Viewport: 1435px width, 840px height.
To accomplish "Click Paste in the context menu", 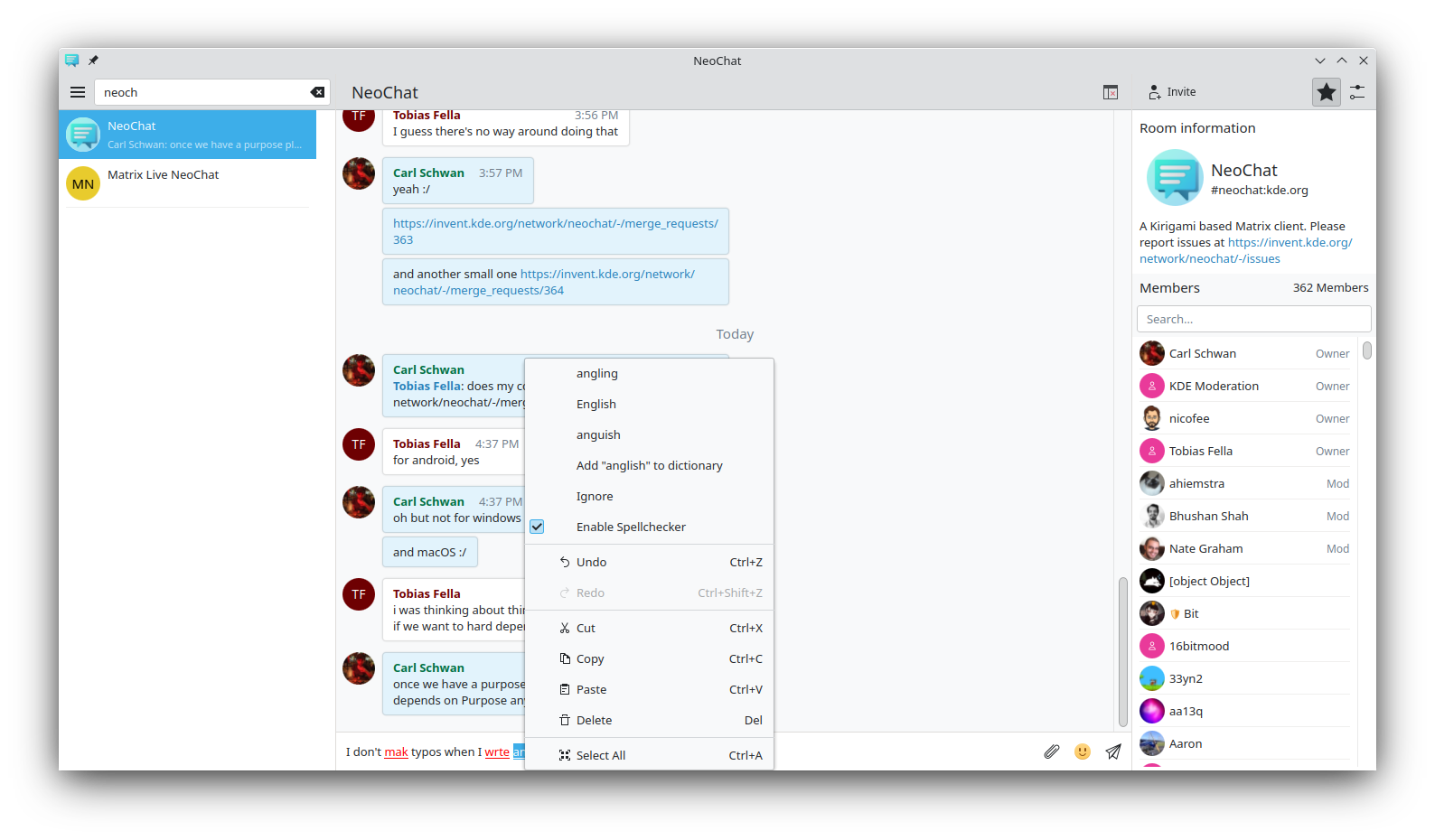I will pyautogui.click(x=591, y=689).
